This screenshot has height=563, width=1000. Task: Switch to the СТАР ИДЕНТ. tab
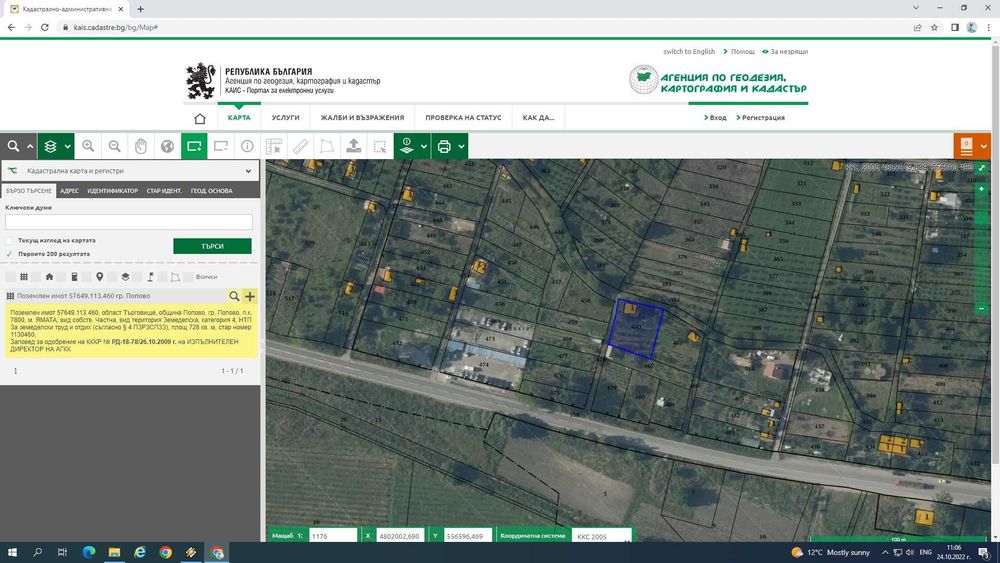click(x=164, y=191)
